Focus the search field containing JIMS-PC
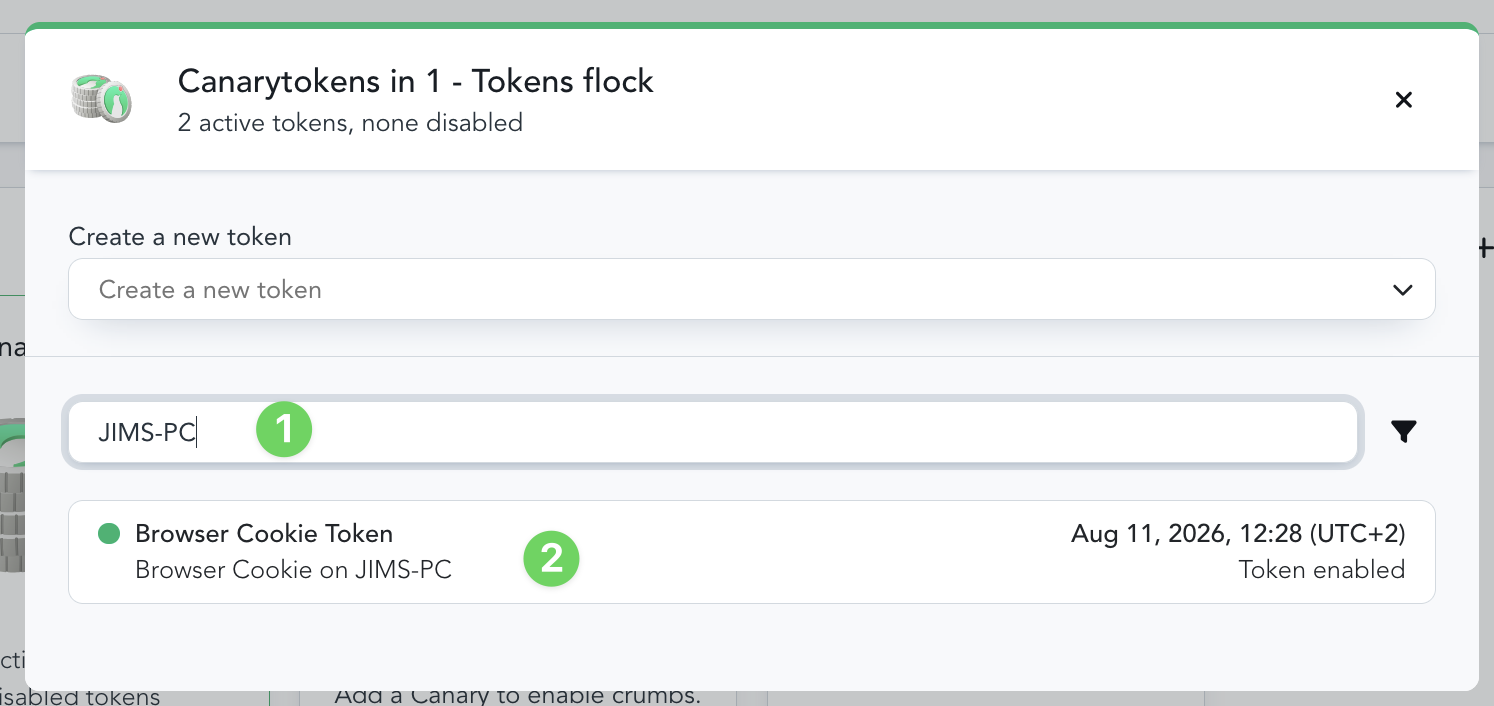The width and height of the screenshot is (1494, 706). click(x=713, y=432)
